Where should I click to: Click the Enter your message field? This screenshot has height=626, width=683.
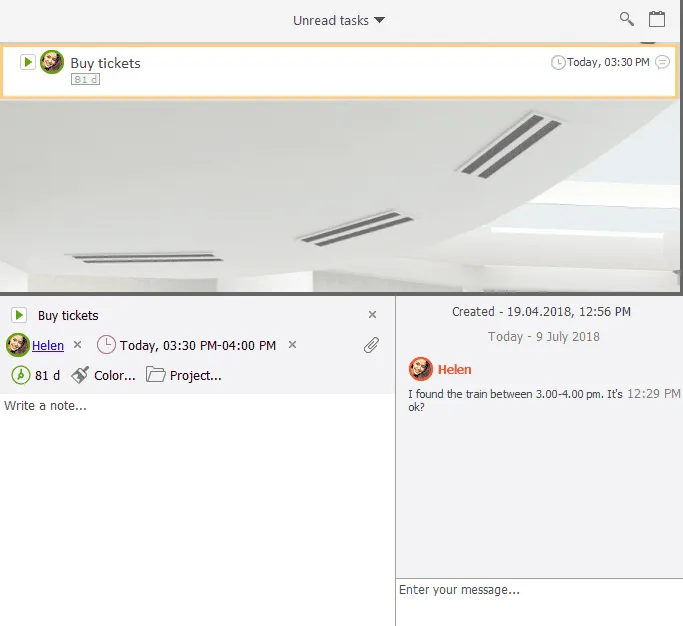click(x=539, y=600)
